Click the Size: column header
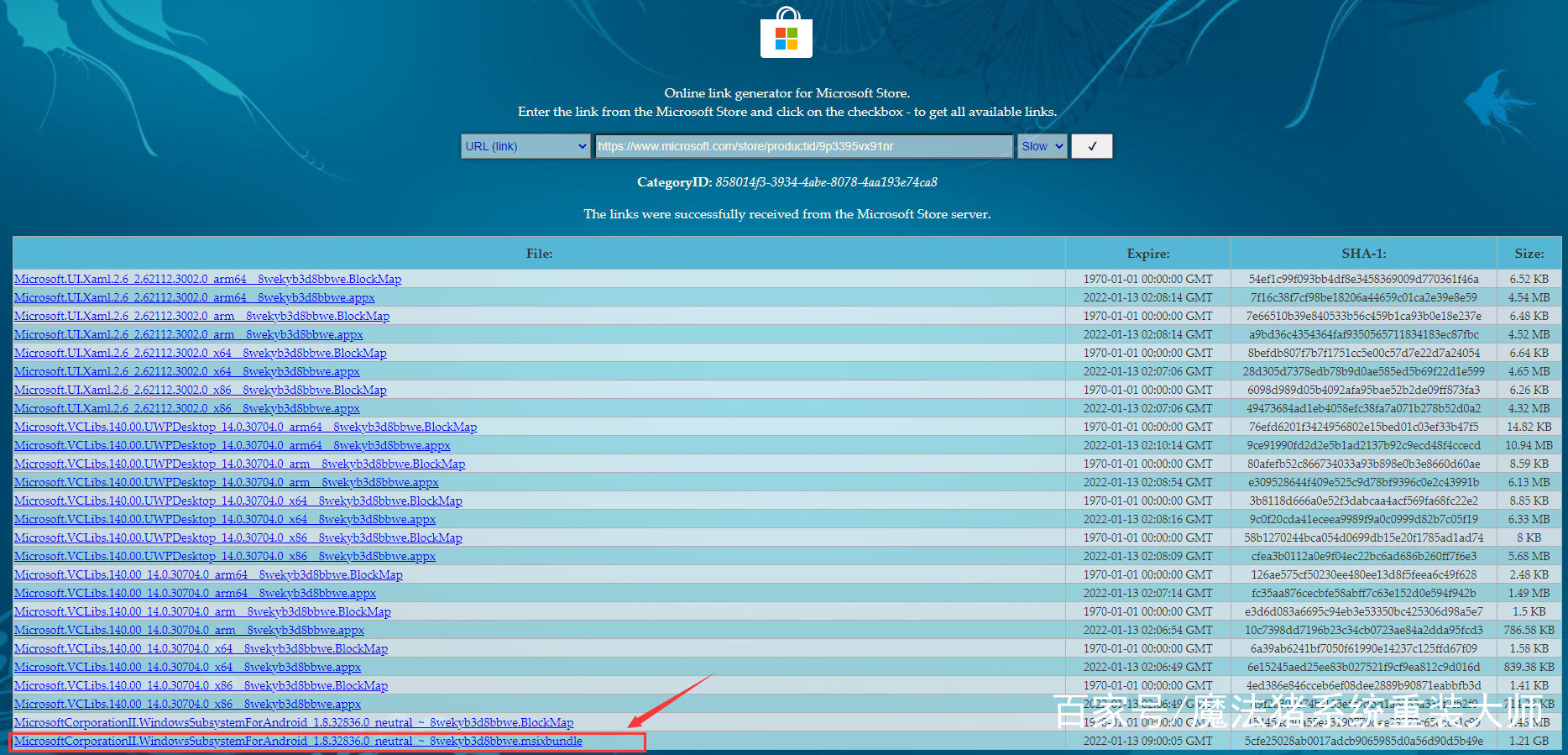 [1529, 253]
